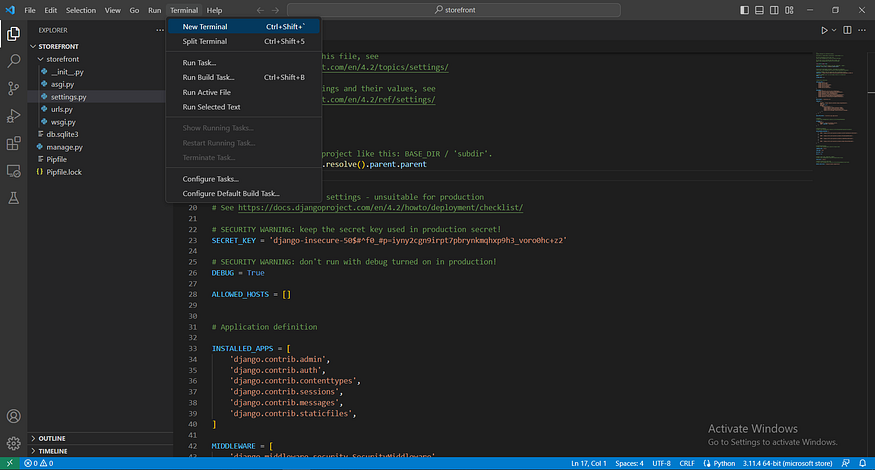Open the Accounts icon in activity bar
This screenshot has height=470, width=875.
(14, 416)
